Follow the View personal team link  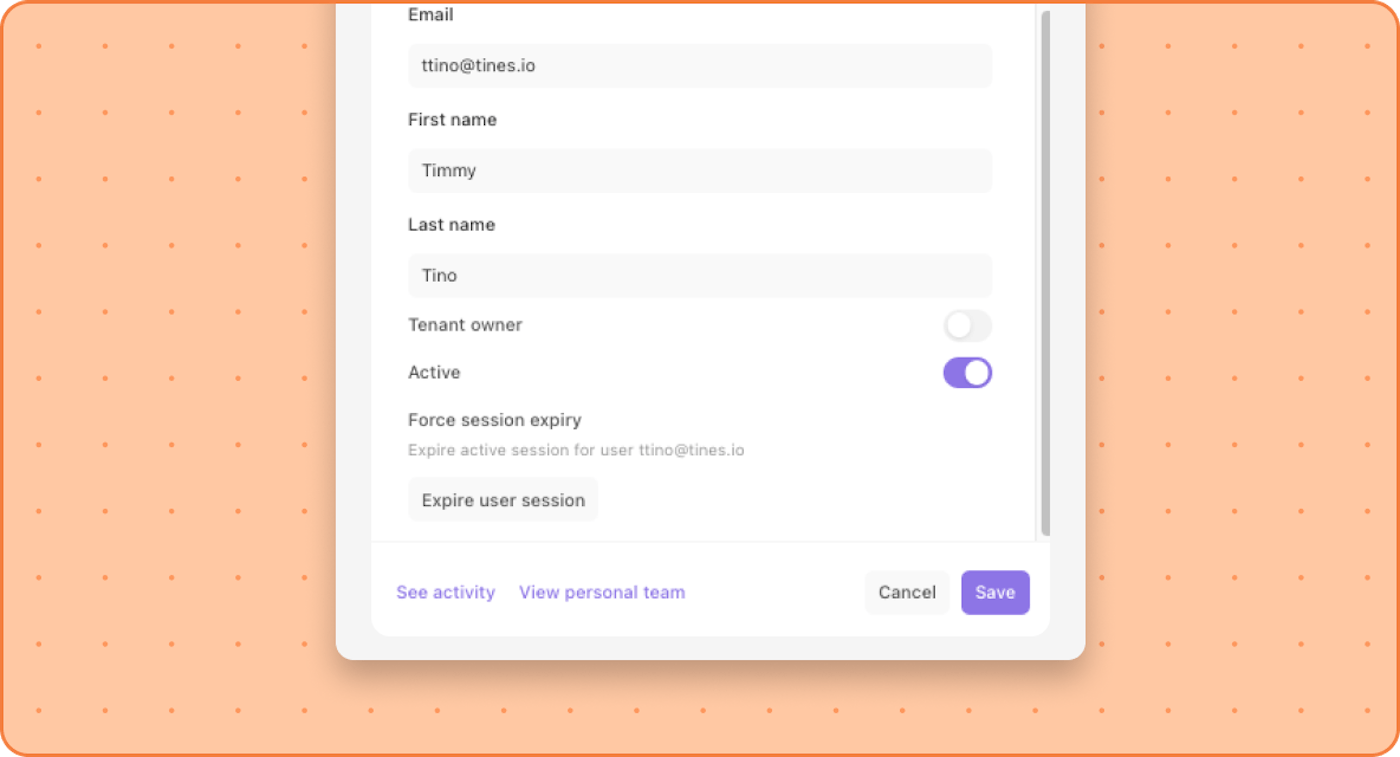pos(602,593)
